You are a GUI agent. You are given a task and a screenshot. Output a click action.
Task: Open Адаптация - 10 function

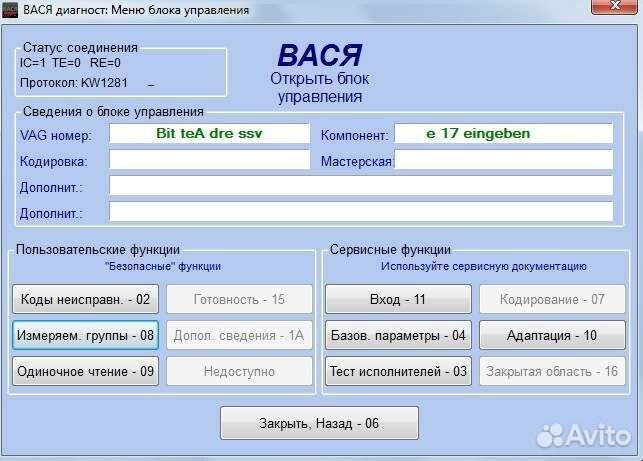(552, 335)
